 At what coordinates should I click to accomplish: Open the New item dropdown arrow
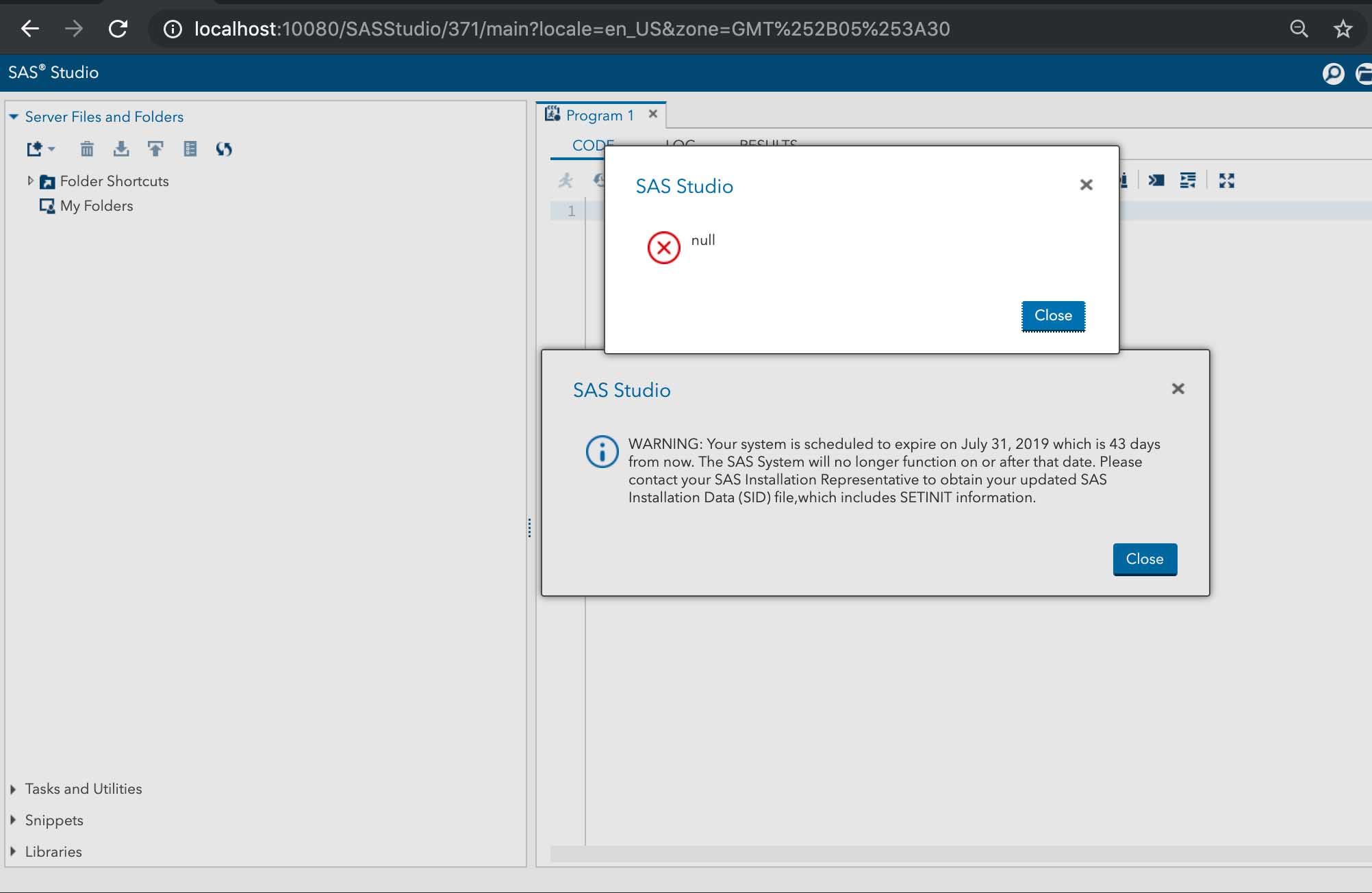pos(52,148)
